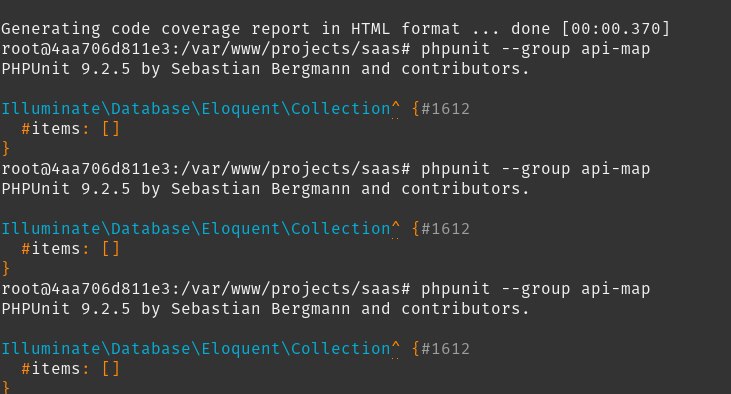Click the word HTML in the coverage report line
Viewport: 731px width, 394px height.
(x=370, y=28)
